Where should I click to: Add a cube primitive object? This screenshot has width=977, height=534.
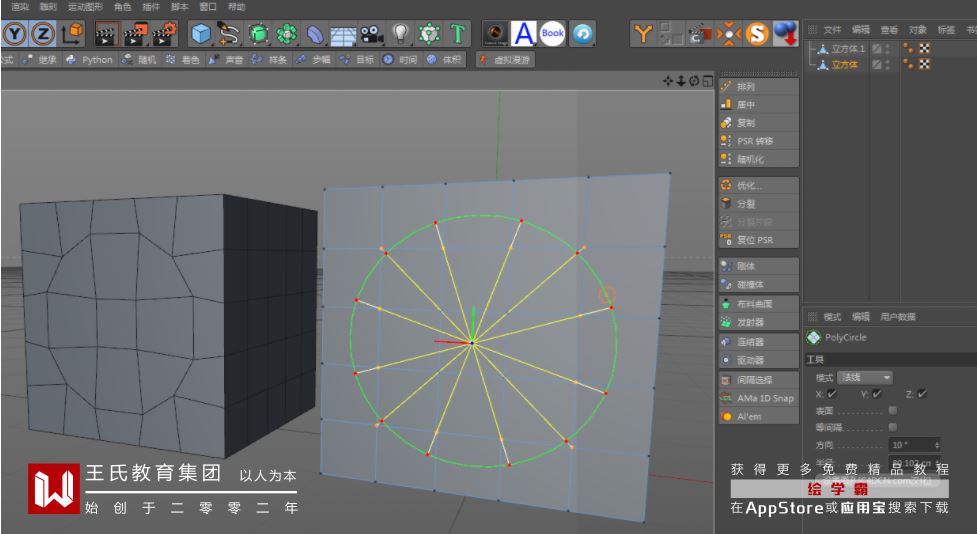click(x=201, y=34)
